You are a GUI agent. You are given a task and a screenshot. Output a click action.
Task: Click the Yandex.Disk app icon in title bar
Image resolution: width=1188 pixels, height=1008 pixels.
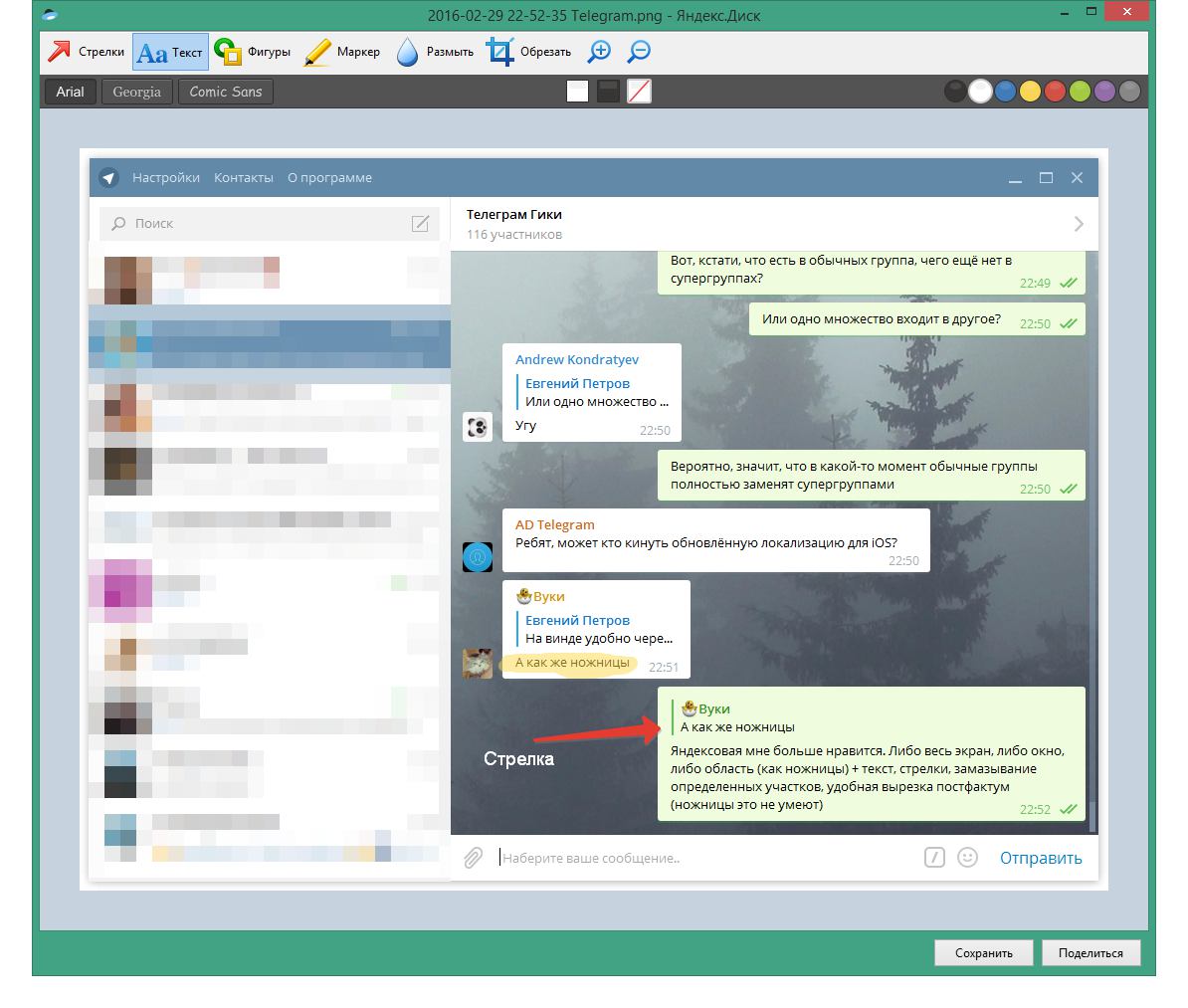50,14
